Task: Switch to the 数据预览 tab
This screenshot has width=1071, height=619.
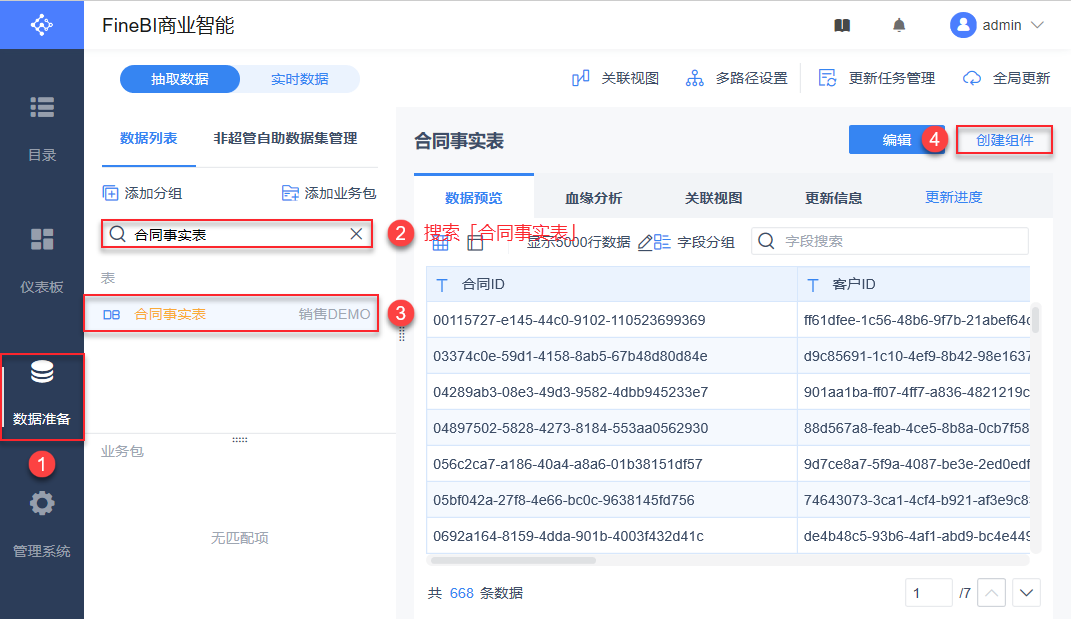Action: click(473, 198)
